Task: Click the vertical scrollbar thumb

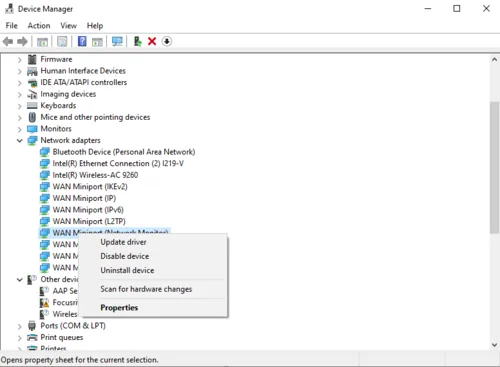Action: coord(494,168)
